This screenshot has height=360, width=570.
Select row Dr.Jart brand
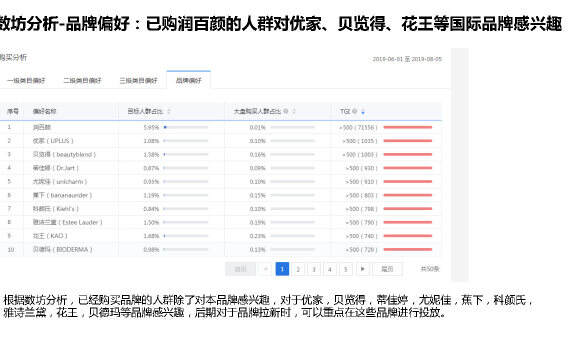(x=220, y=168)
